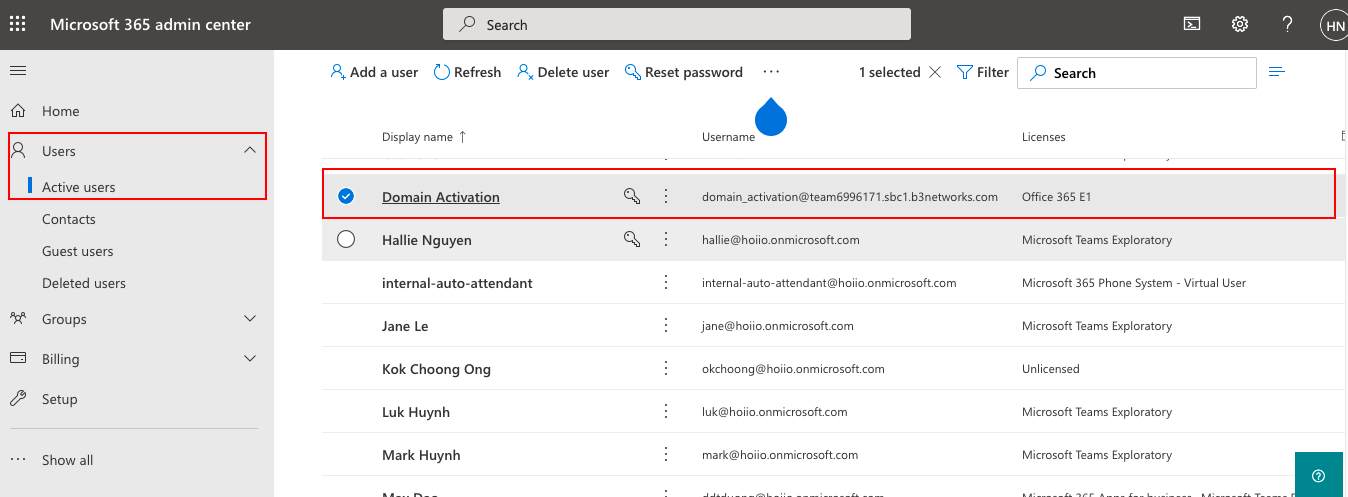Image resolution: width=1348 pixels, height=497 pixels.
Task: Click the Home house icon
Action: 18,111
